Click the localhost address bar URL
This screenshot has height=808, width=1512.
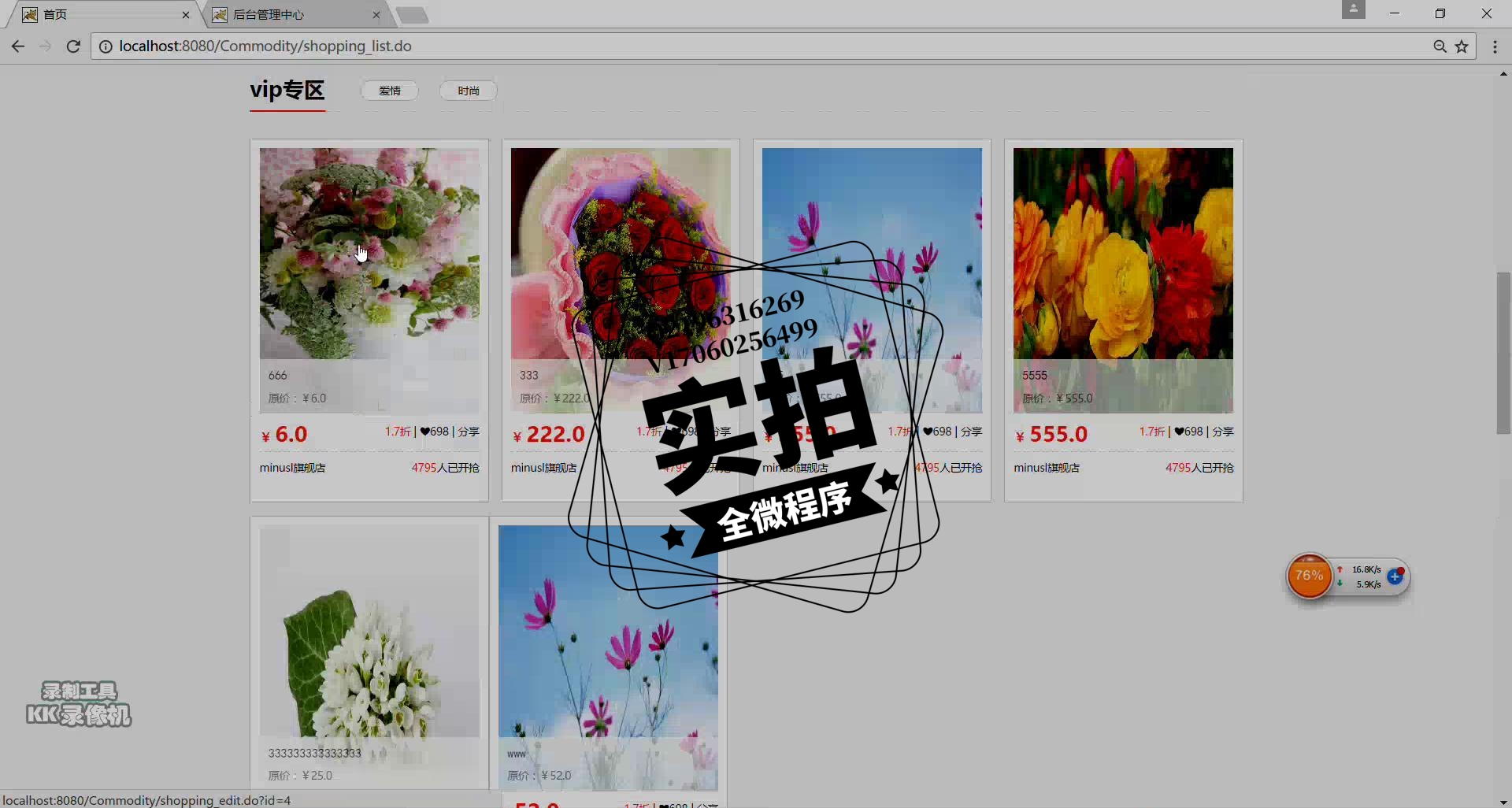click(x=265, y=46)
